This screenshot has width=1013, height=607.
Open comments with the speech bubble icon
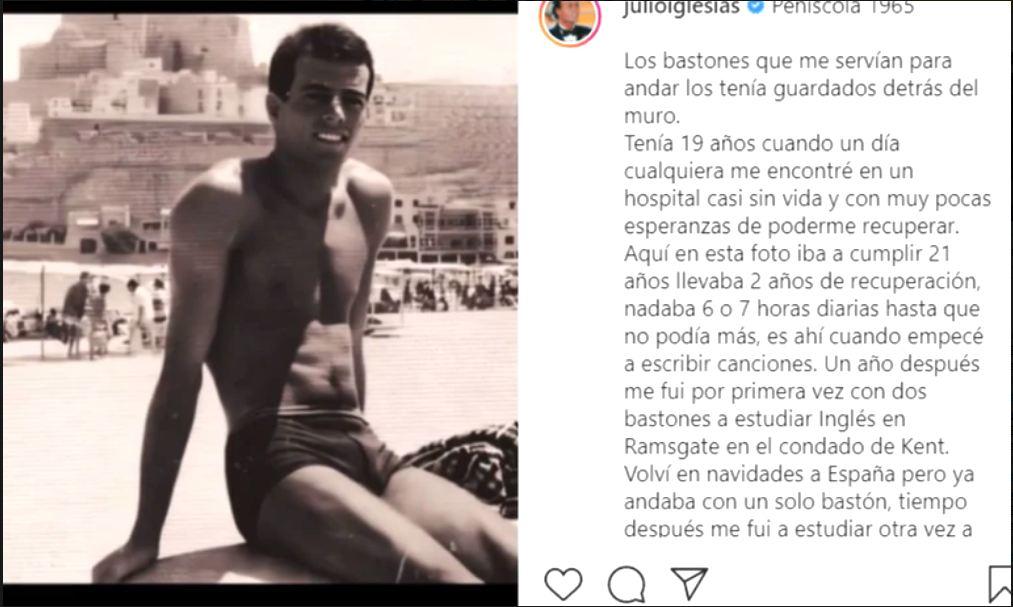pos(627,584)
